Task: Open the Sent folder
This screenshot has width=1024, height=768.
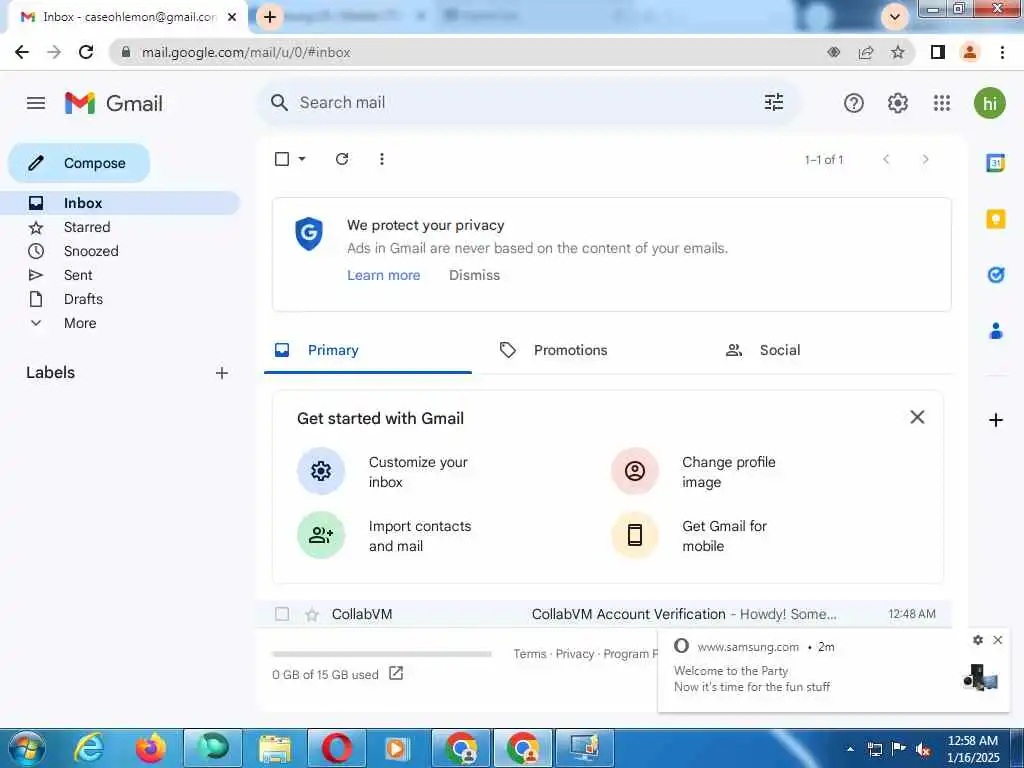Action: (x=78, y=276)
